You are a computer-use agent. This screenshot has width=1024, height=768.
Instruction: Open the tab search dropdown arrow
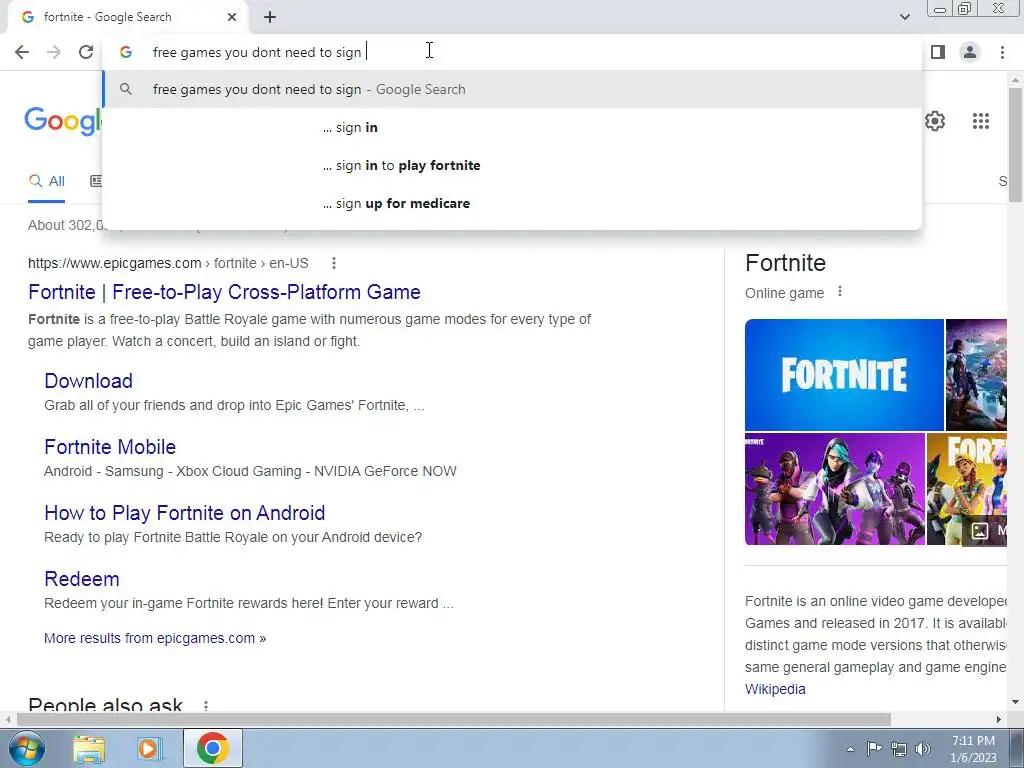point(904,17)
